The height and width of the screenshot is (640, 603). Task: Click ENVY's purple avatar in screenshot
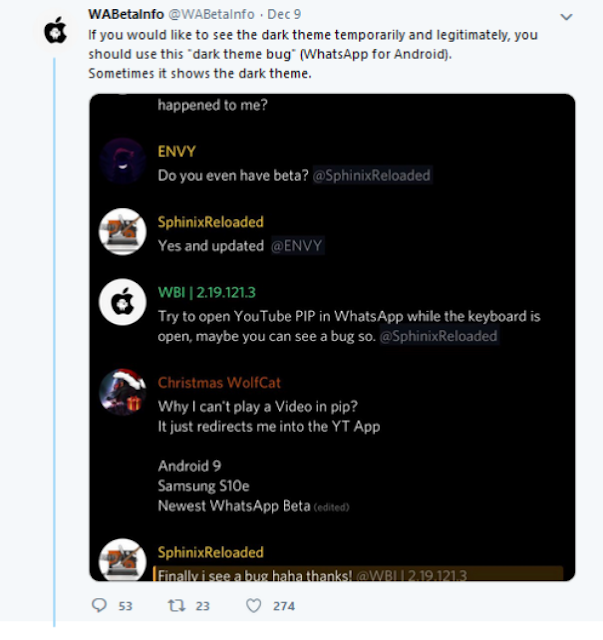122,161
